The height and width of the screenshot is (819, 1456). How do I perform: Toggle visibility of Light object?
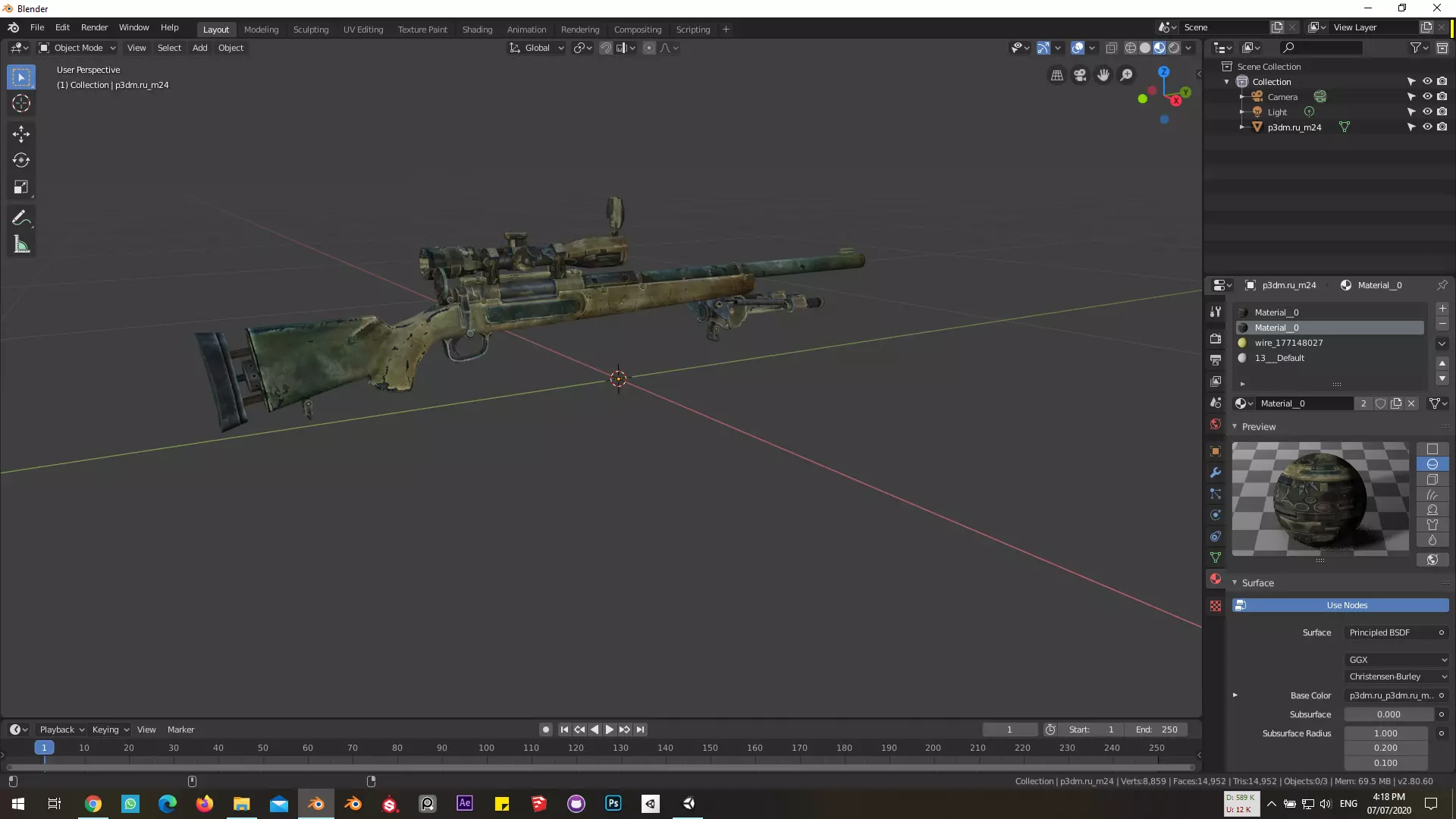(x=1426, y=112)
